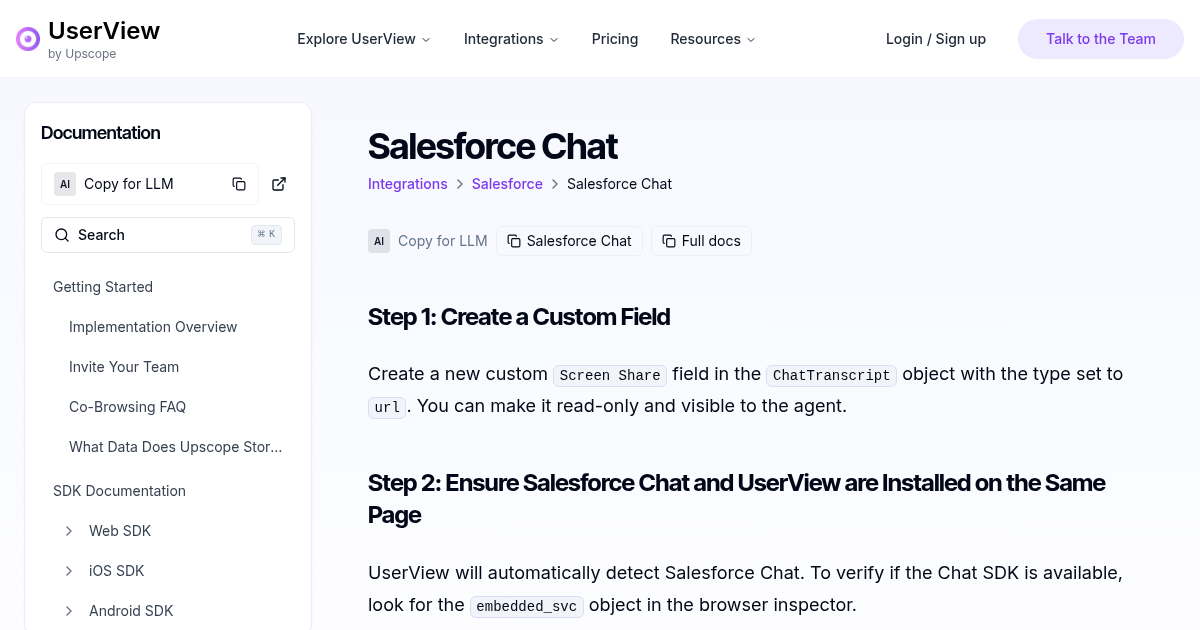Expand the Android SDK tree section

click(69, 611)
